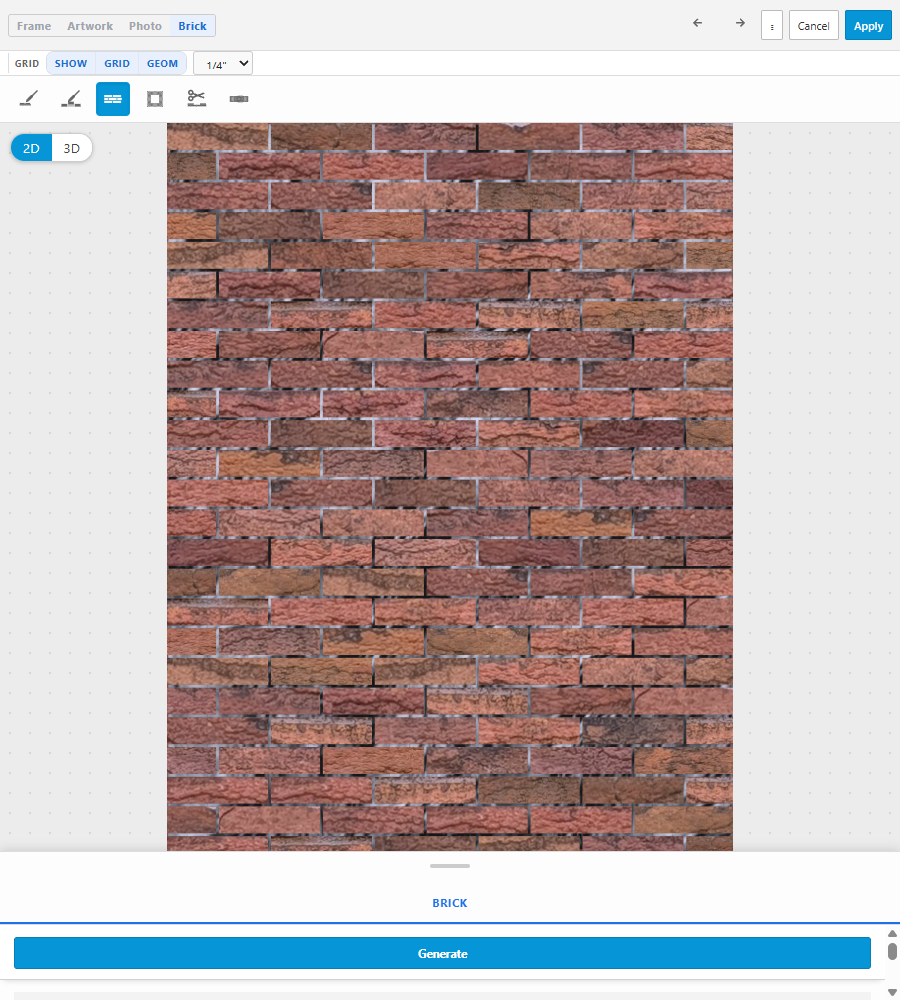Toggle the blue GRID snap option

click(117, 64)
